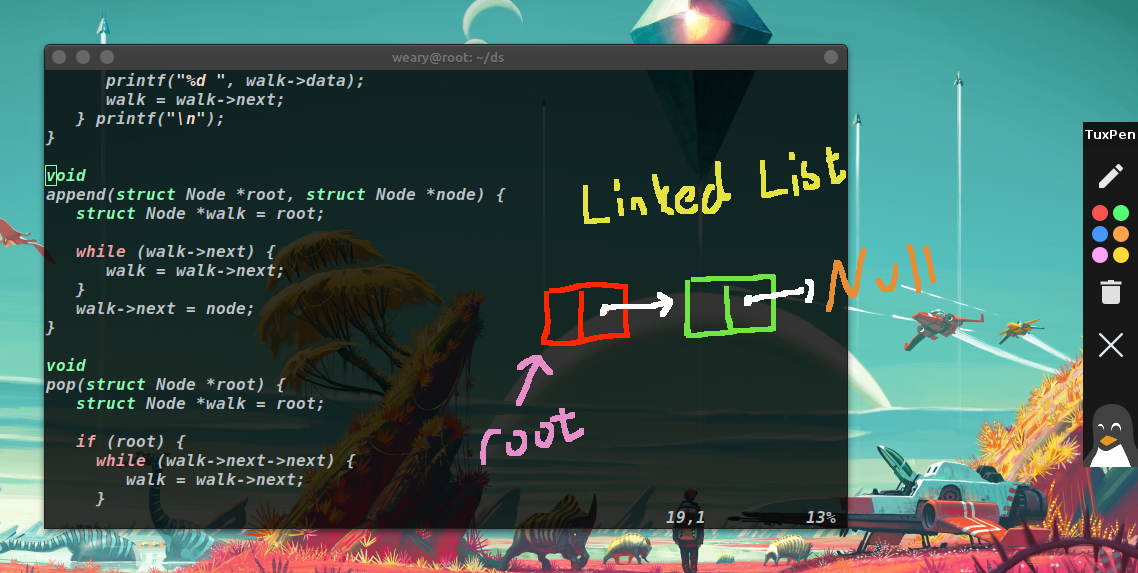This screenshot has width=1138, height=573.
Task: Click the 'if (root) {' line
Action: tap(131, 442)
